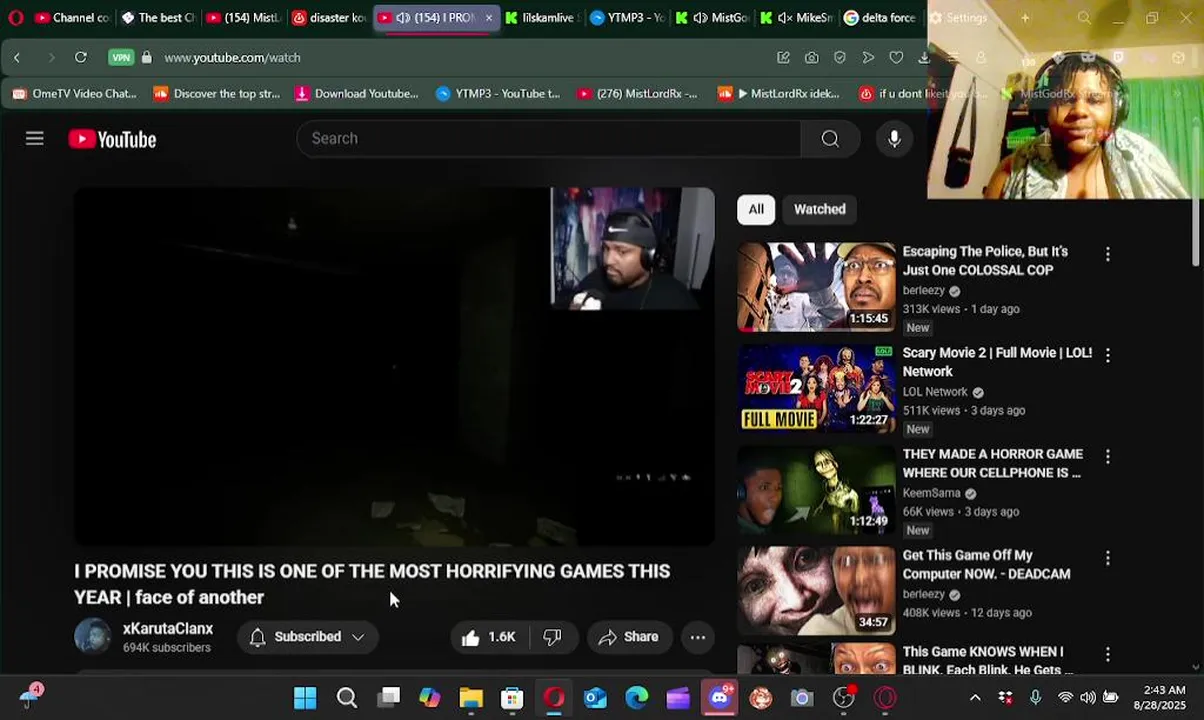Open Scary Movie 2 Full Movie thumbnail
The width and height of the screenshot is (1204, 720).
pos(817,388)
